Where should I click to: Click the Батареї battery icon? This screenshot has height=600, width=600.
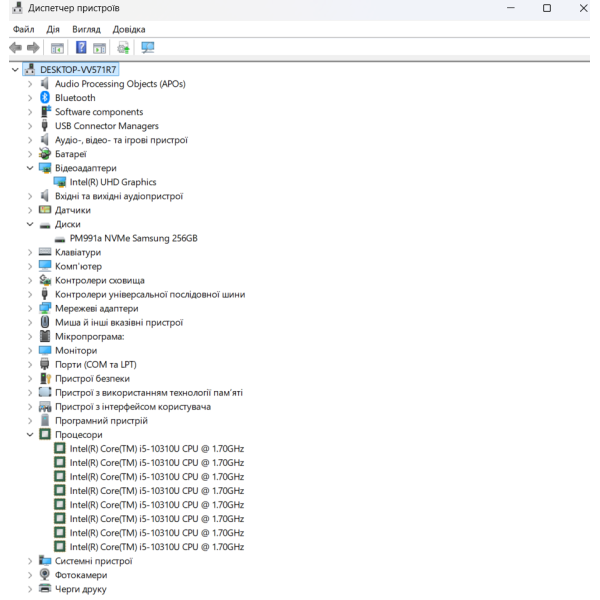(45, 154)
